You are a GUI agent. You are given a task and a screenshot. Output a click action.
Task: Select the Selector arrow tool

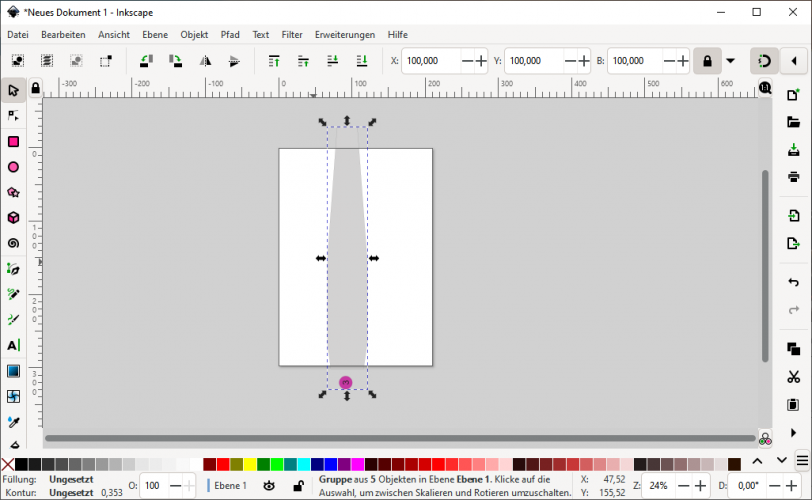tap(13, 91)
